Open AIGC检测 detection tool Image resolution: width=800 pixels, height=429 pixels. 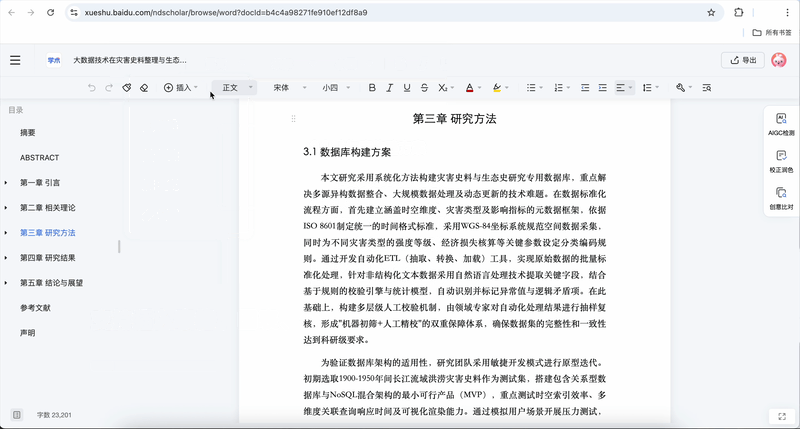[x=781, y=124]
